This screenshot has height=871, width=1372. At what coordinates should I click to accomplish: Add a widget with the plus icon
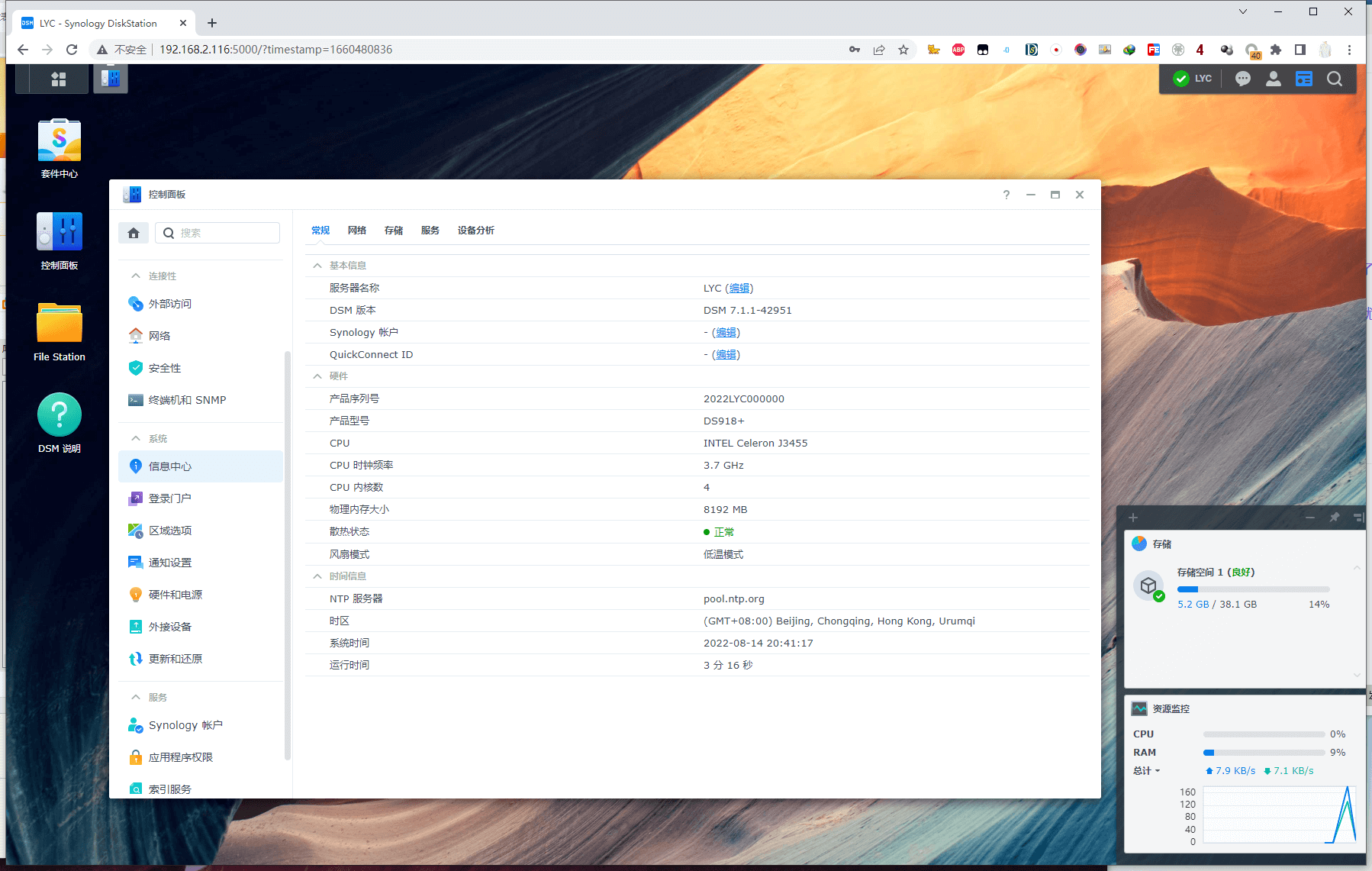click(x=1133, y=518)
